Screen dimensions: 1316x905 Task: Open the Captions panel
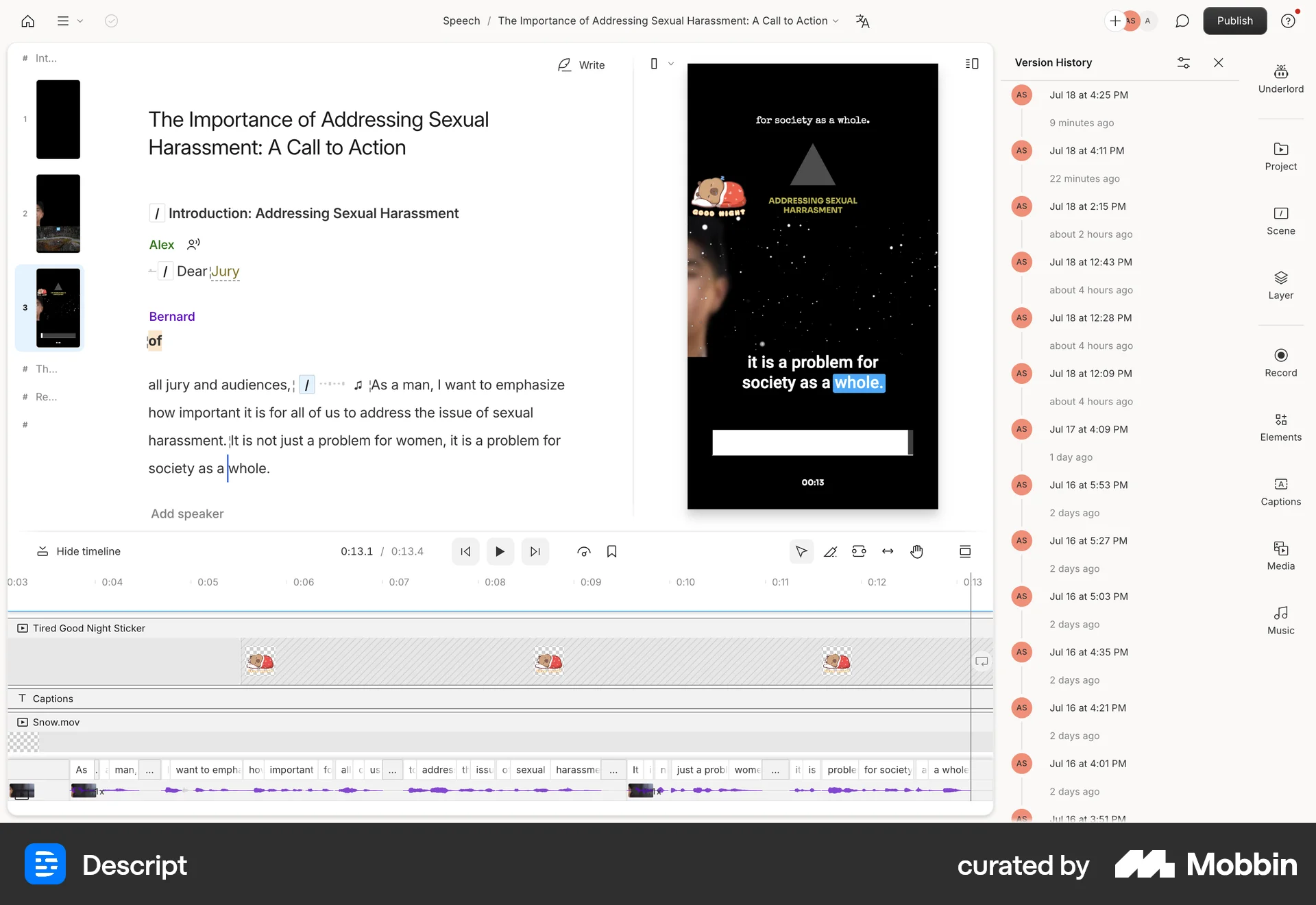tap(1280, 491)
